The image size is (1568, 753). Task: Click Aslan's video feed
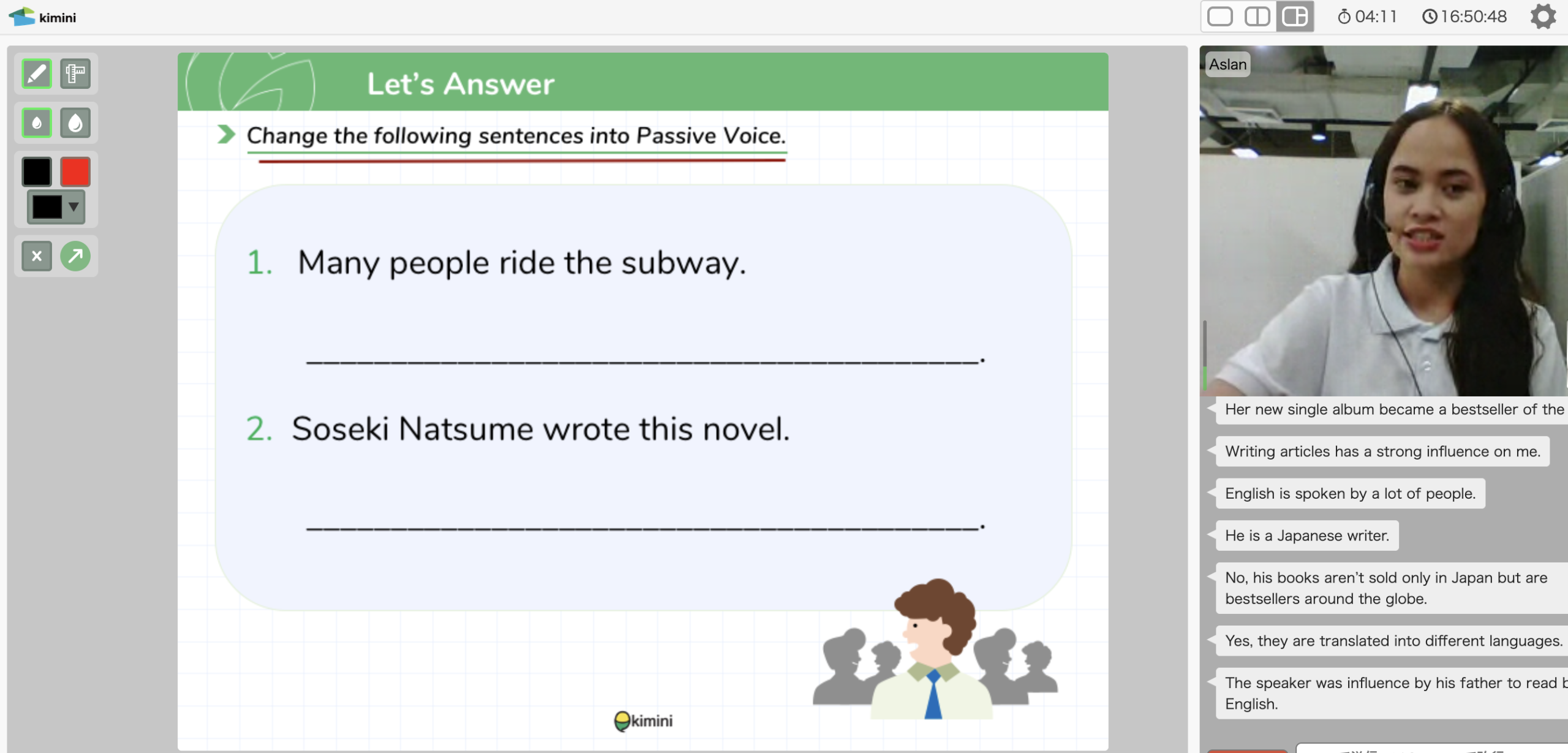[1383, 221]
